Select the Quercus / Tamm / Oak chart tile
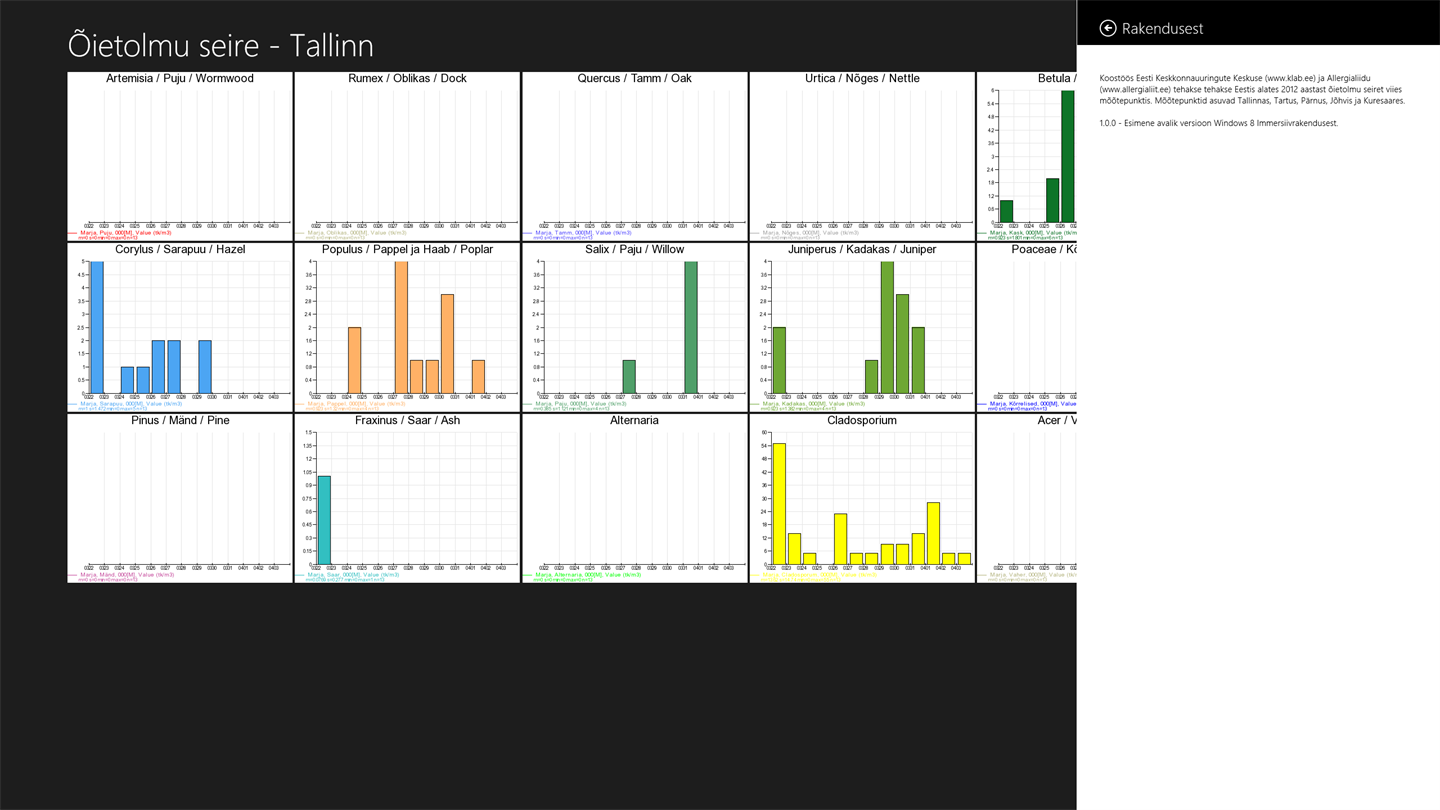This screenshot has height=810, width=1440. 634,156
